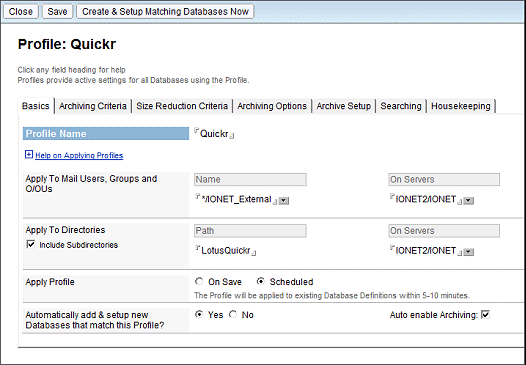Click IONET2/IONET server value in mail users row
This screenshot has height=365, width=526.
[x=426, y=199]
